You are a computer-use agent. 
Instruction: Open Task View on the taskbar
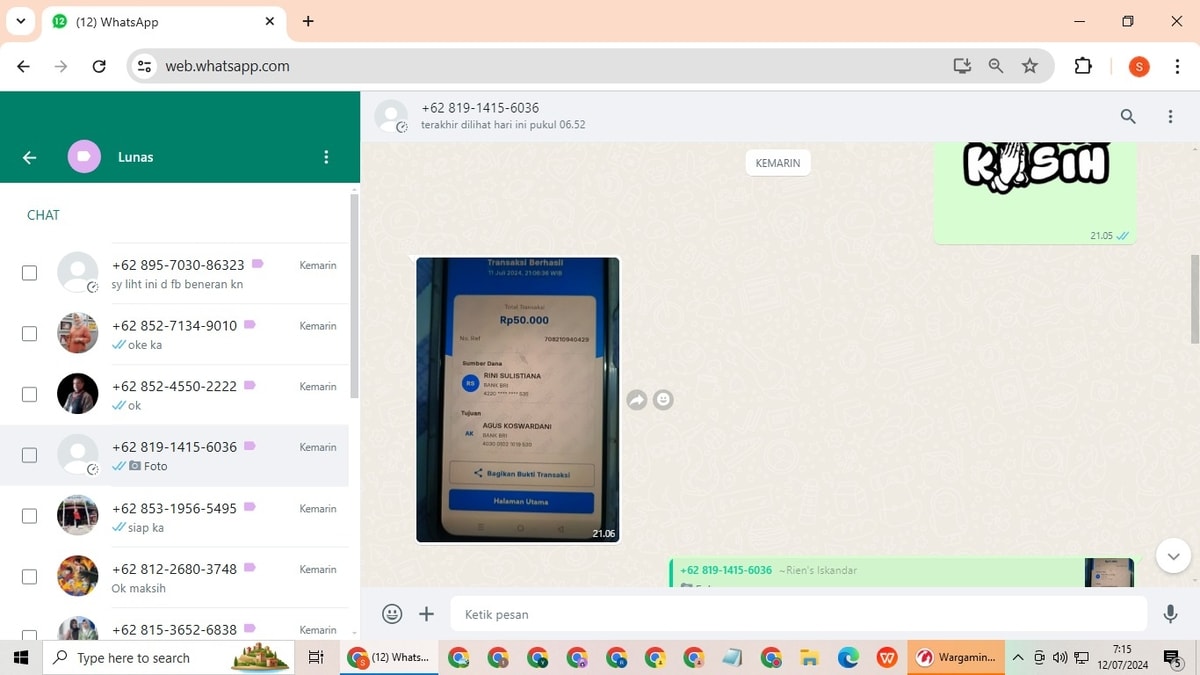click(x=316, y=658)
